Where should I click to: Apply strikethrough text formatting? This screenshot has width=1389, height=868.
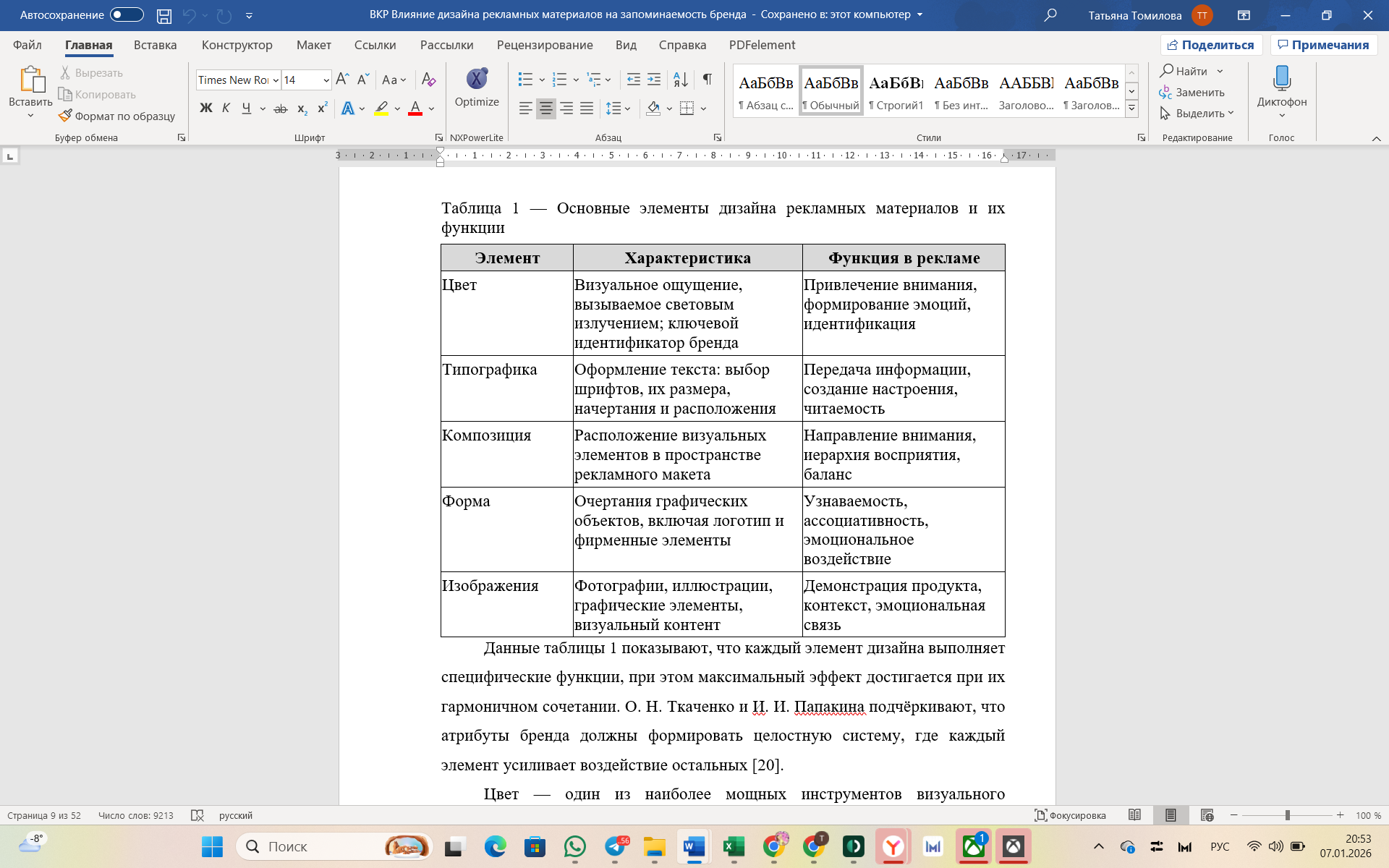point(281,109)
